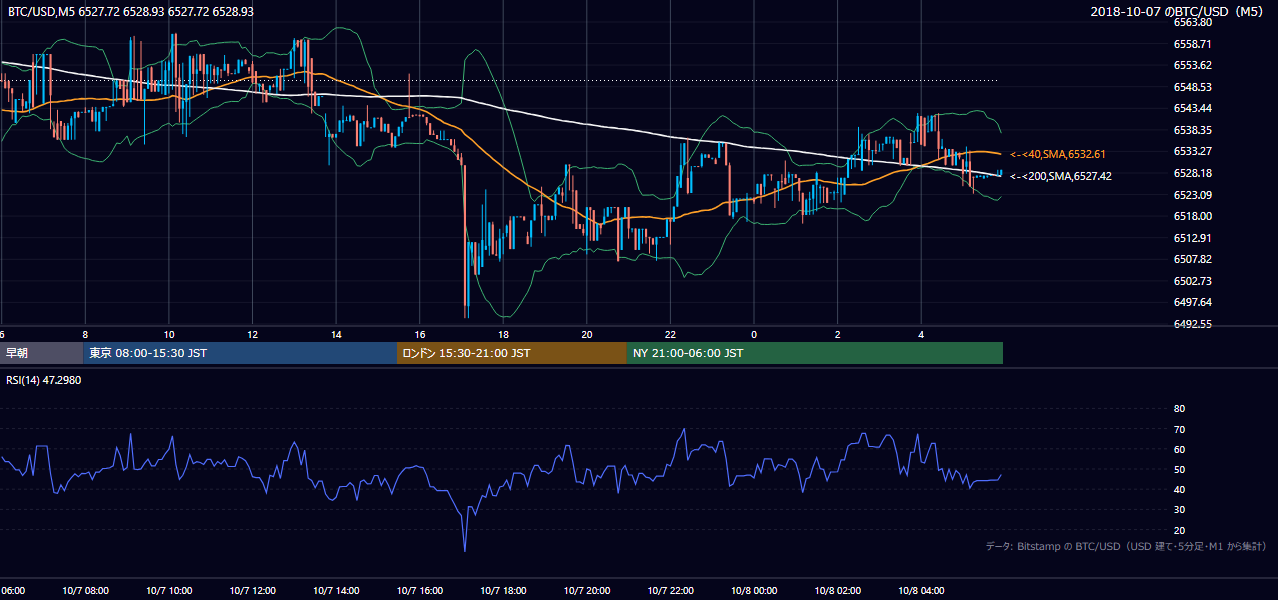1278x600 pixels.
Task: Click price axis value 6523.09
Action: point(1192,194)
